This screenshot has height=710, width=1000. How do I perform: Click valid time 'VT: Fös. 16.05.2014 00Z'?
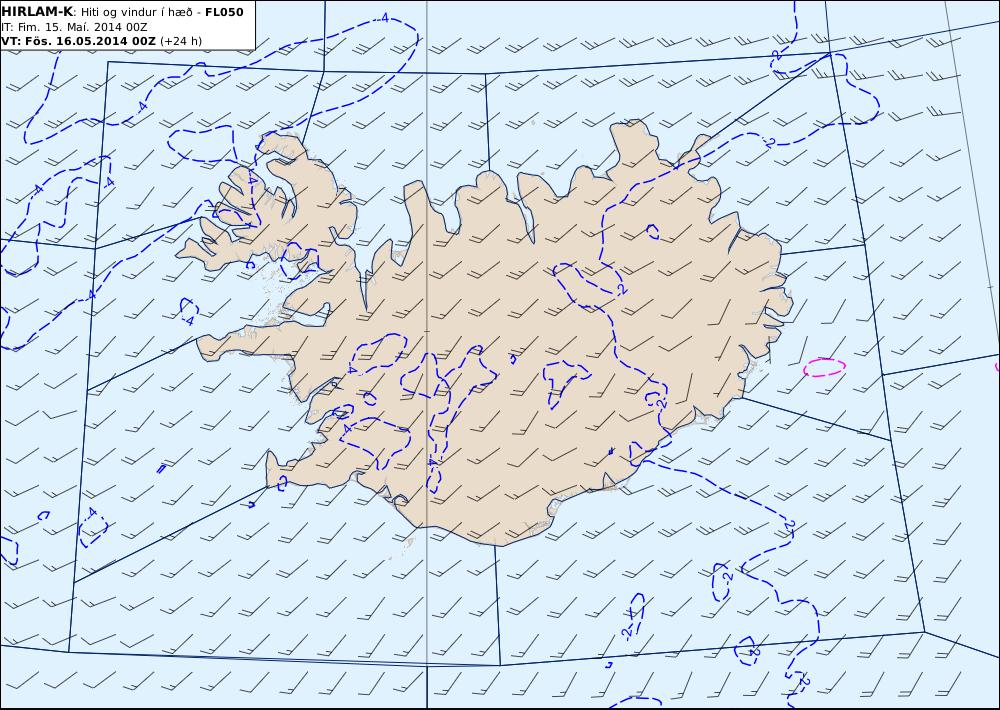tap(78, 41)
